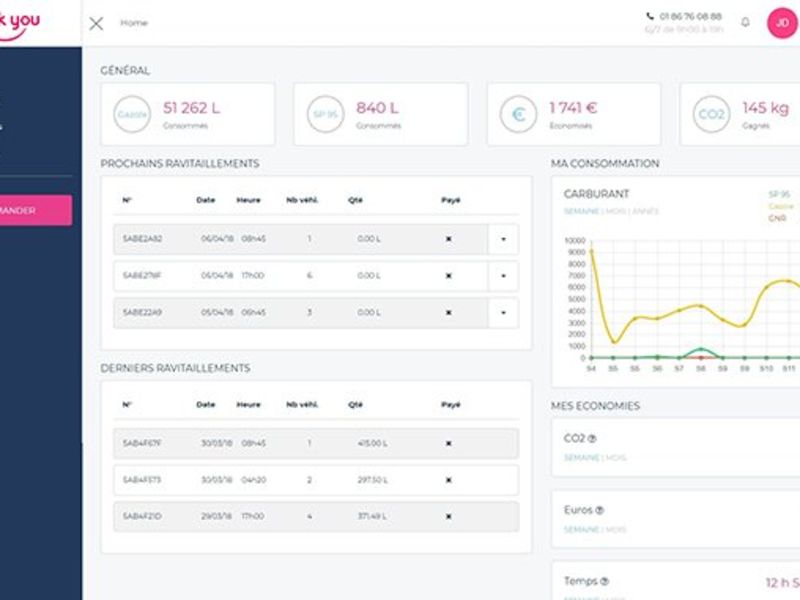Click the CO2 circle icon
This screenshot has height=600, width=800.
tap(711, 114)
